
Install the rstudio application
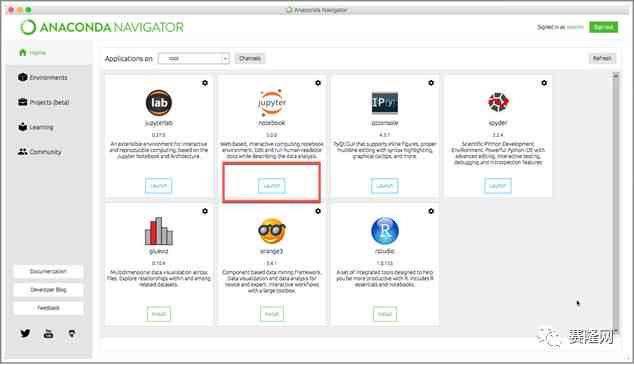[385, 314]
